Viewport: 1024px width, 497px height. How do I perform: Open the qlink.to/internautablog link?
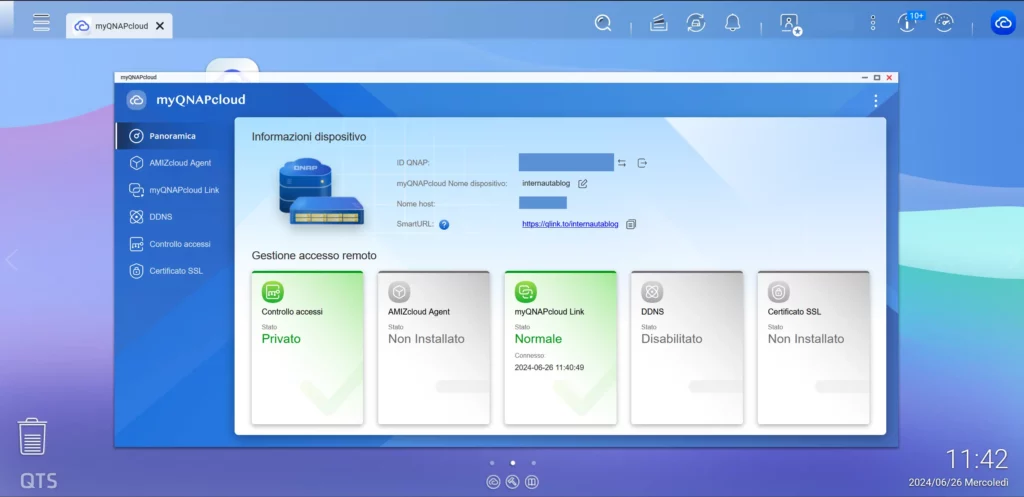pyautogui.click(x=570, y=224)
